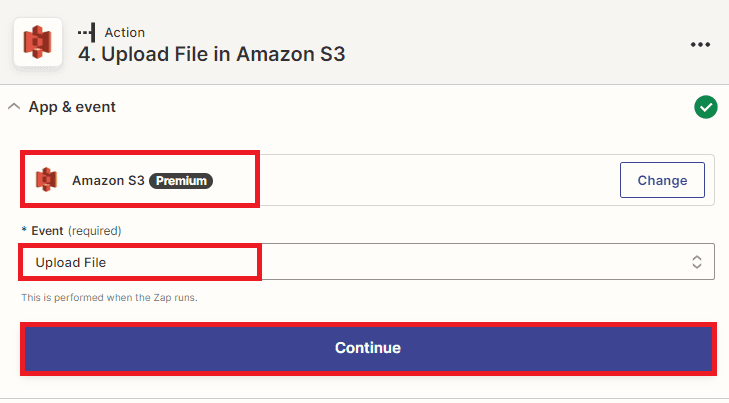Select the App & event section heading
Image resolution: width=729 pixels, height=403 pixels.
[72, 107]
